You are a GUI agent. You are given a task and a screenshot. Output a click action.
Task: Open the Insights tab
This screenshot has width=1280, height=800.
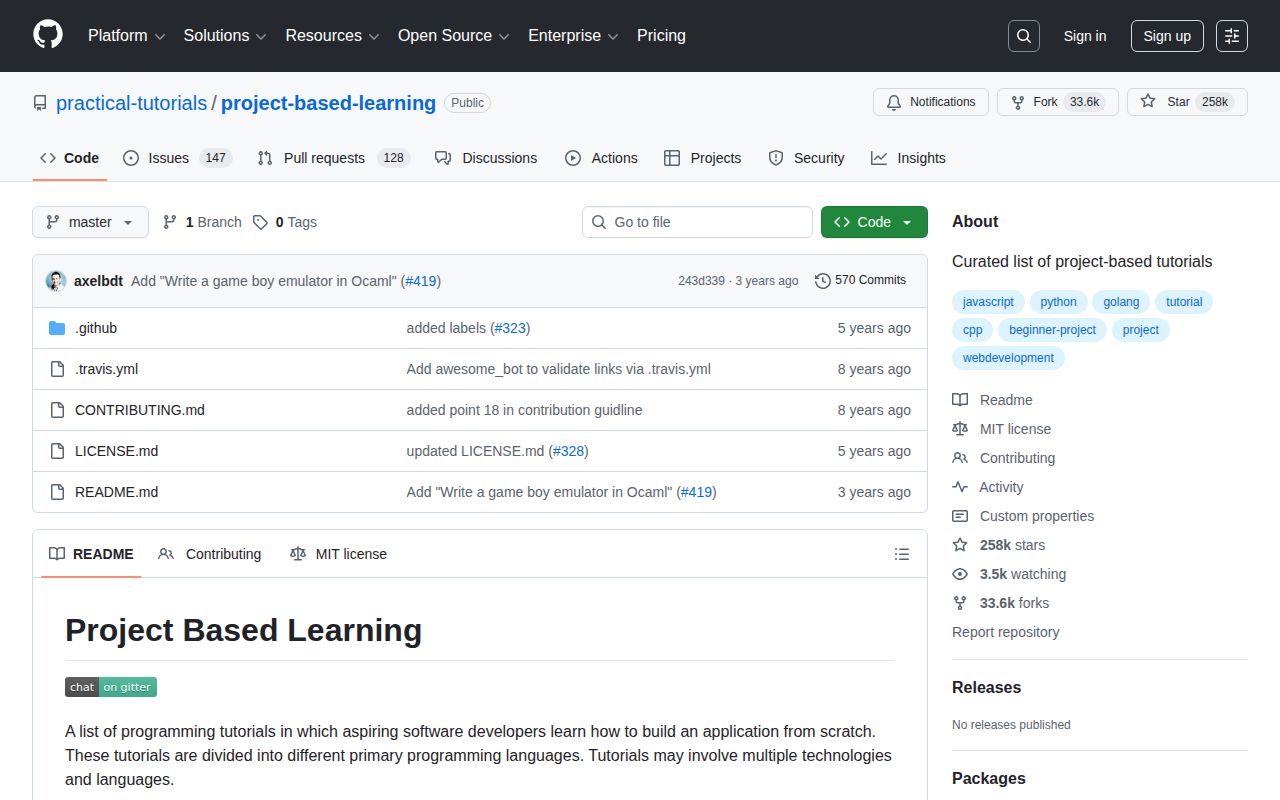pos(908,158)
